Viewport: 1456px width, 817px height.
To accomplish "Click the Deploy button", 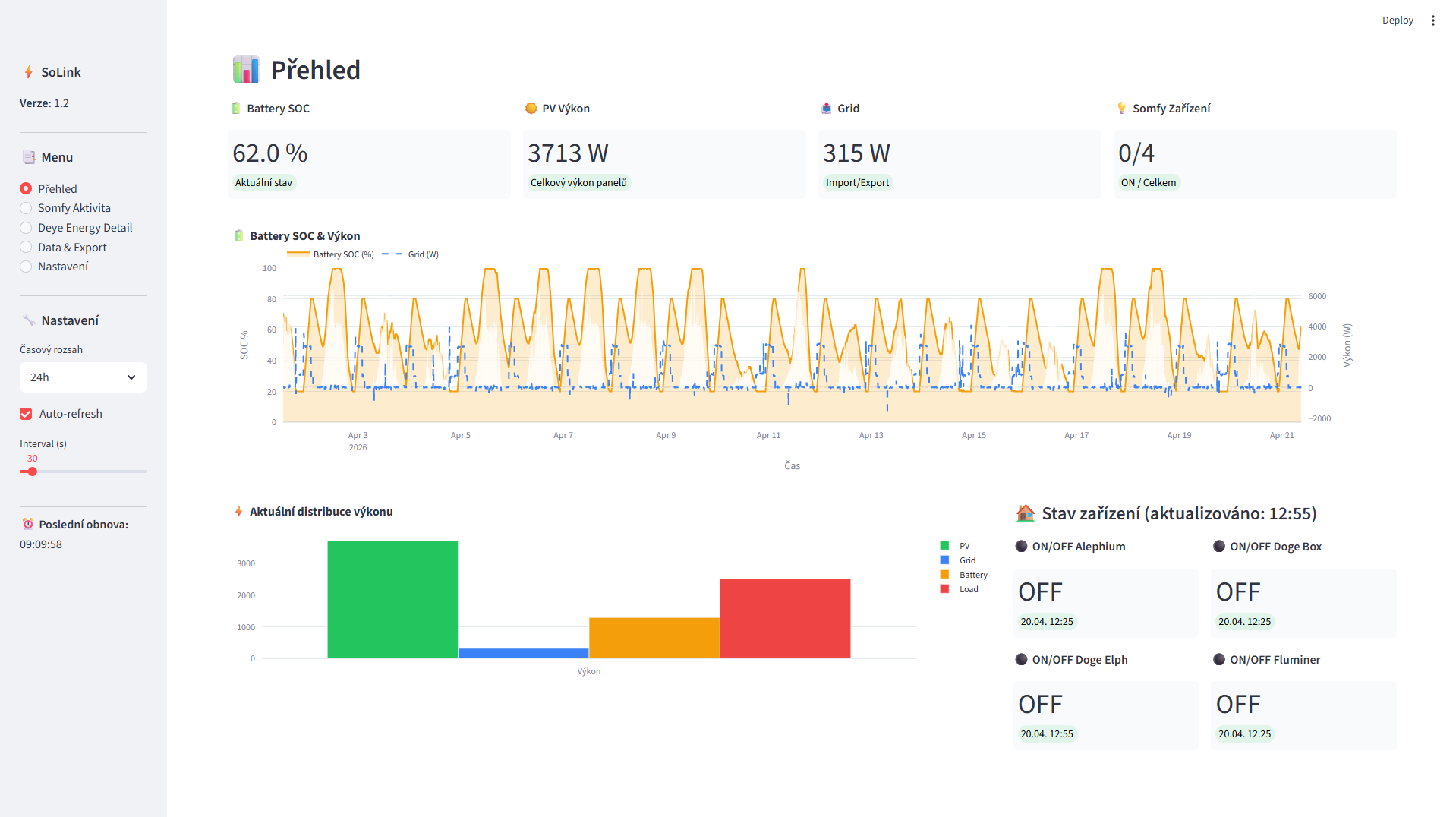I will point(1397,21).
